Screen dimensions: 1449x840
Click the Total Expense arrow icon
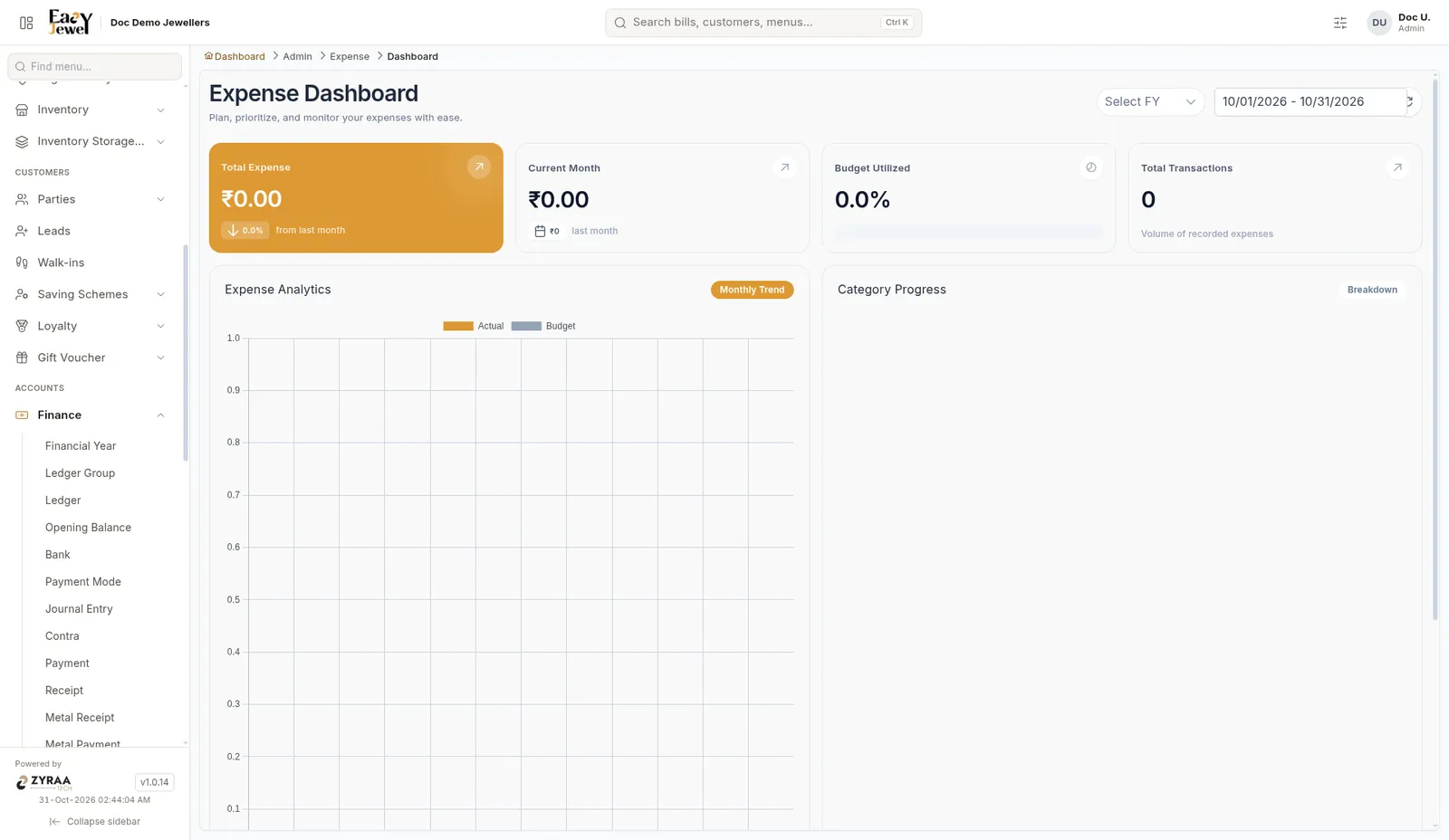479,167
